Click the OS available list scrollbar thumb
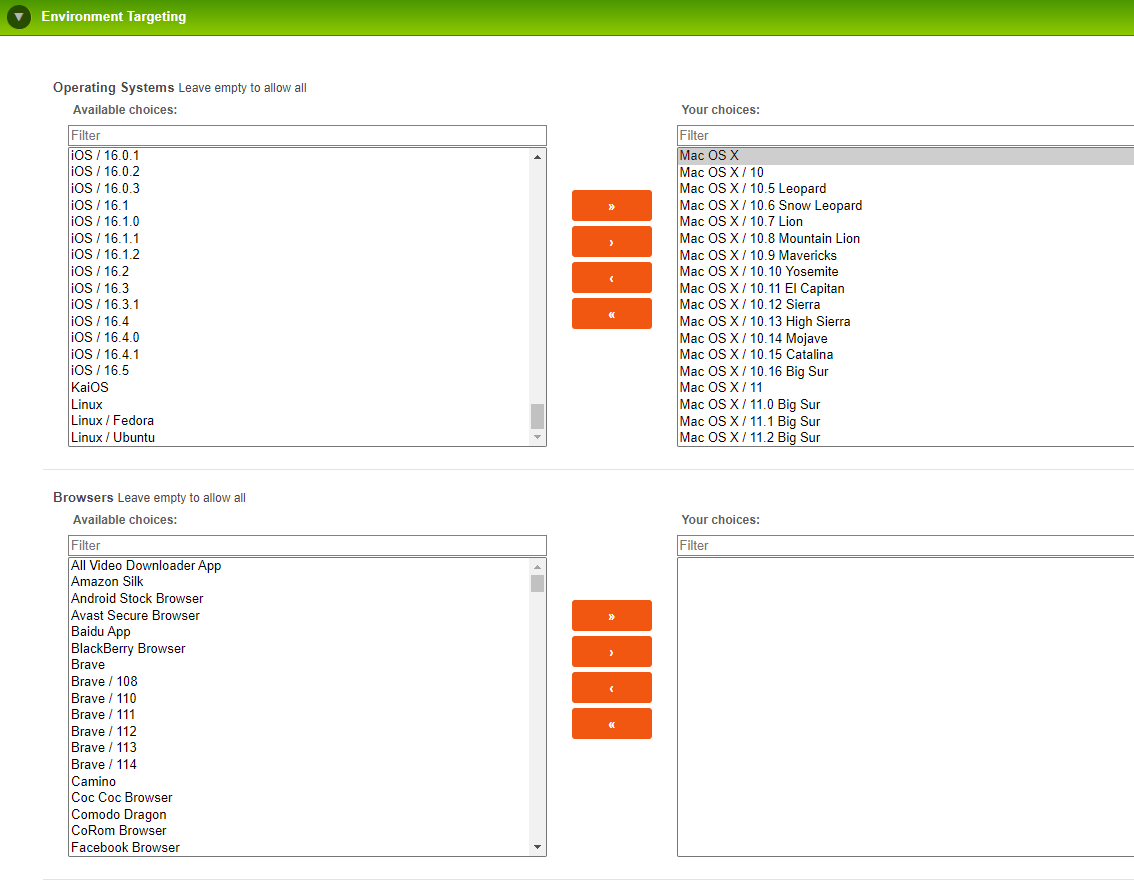This screenshot has height=883, width=1134. click(x=537, y=417)
